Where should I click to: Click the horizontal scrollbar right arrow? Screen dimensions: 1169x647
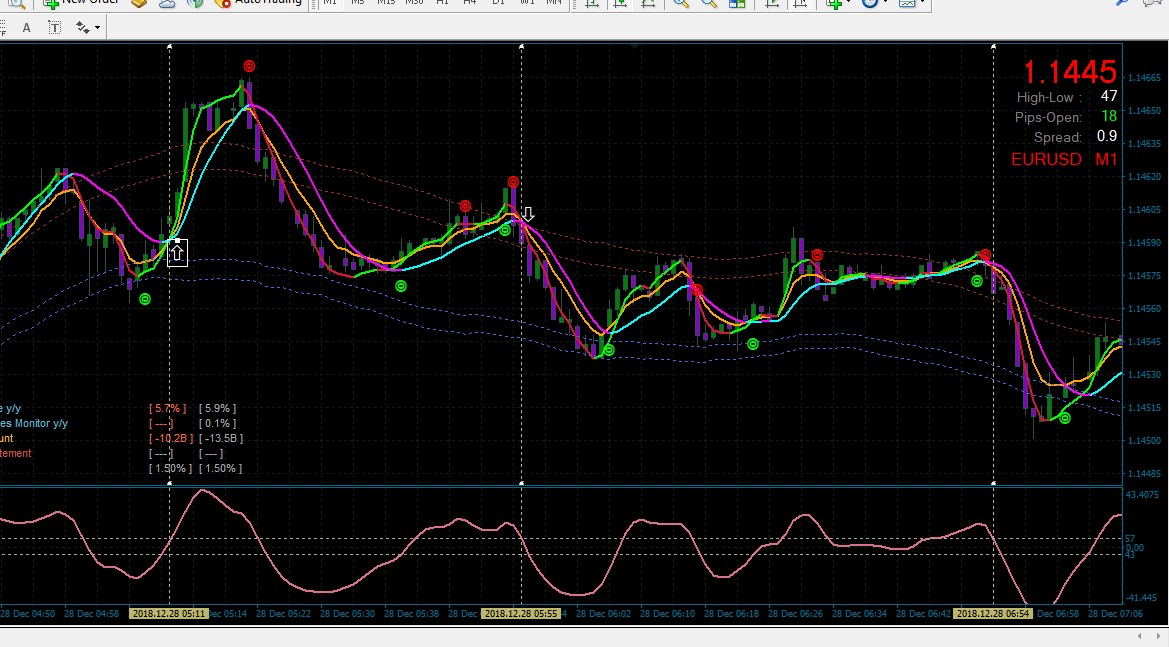1158,637
